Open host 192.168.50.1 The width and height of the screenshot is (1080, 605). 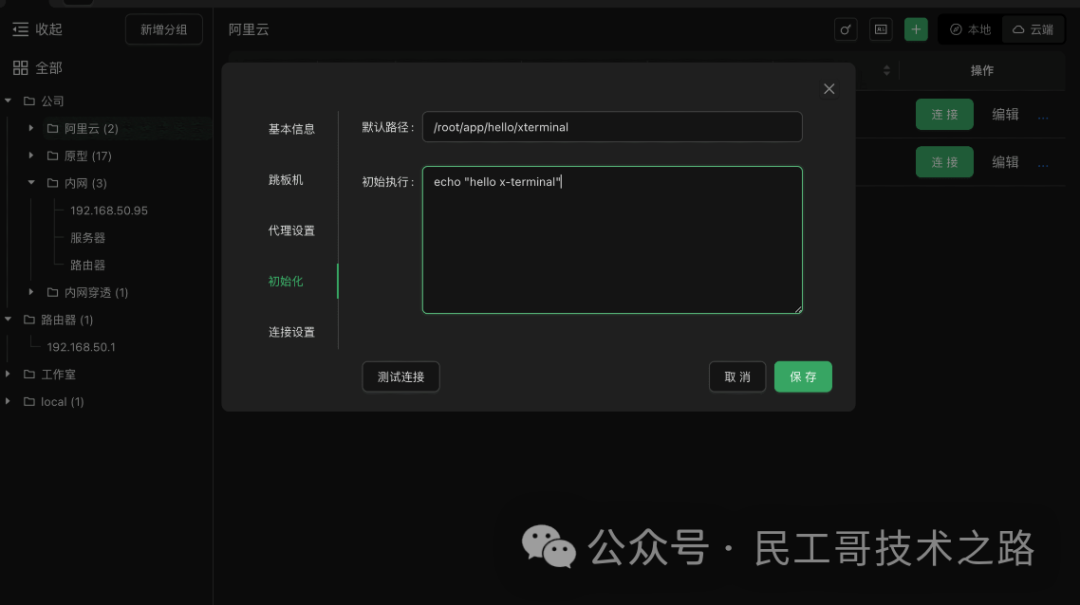81,347
